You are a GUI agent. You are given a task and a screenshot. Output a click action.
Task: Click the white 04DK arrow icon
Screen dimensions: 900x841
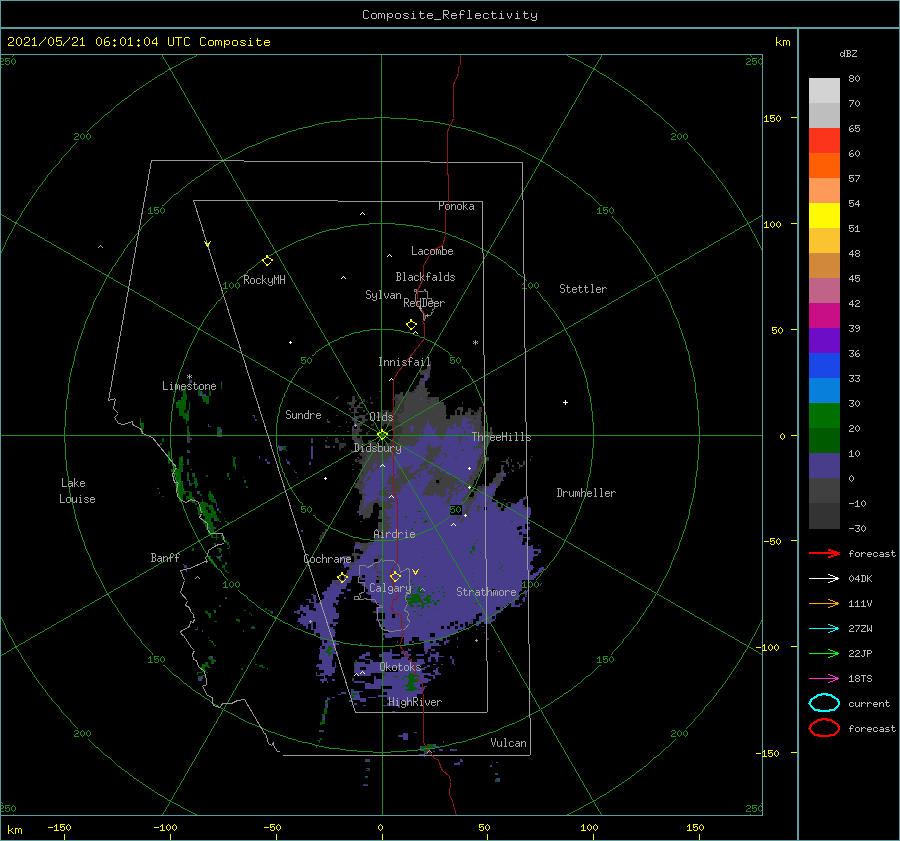tap(824, 579)
